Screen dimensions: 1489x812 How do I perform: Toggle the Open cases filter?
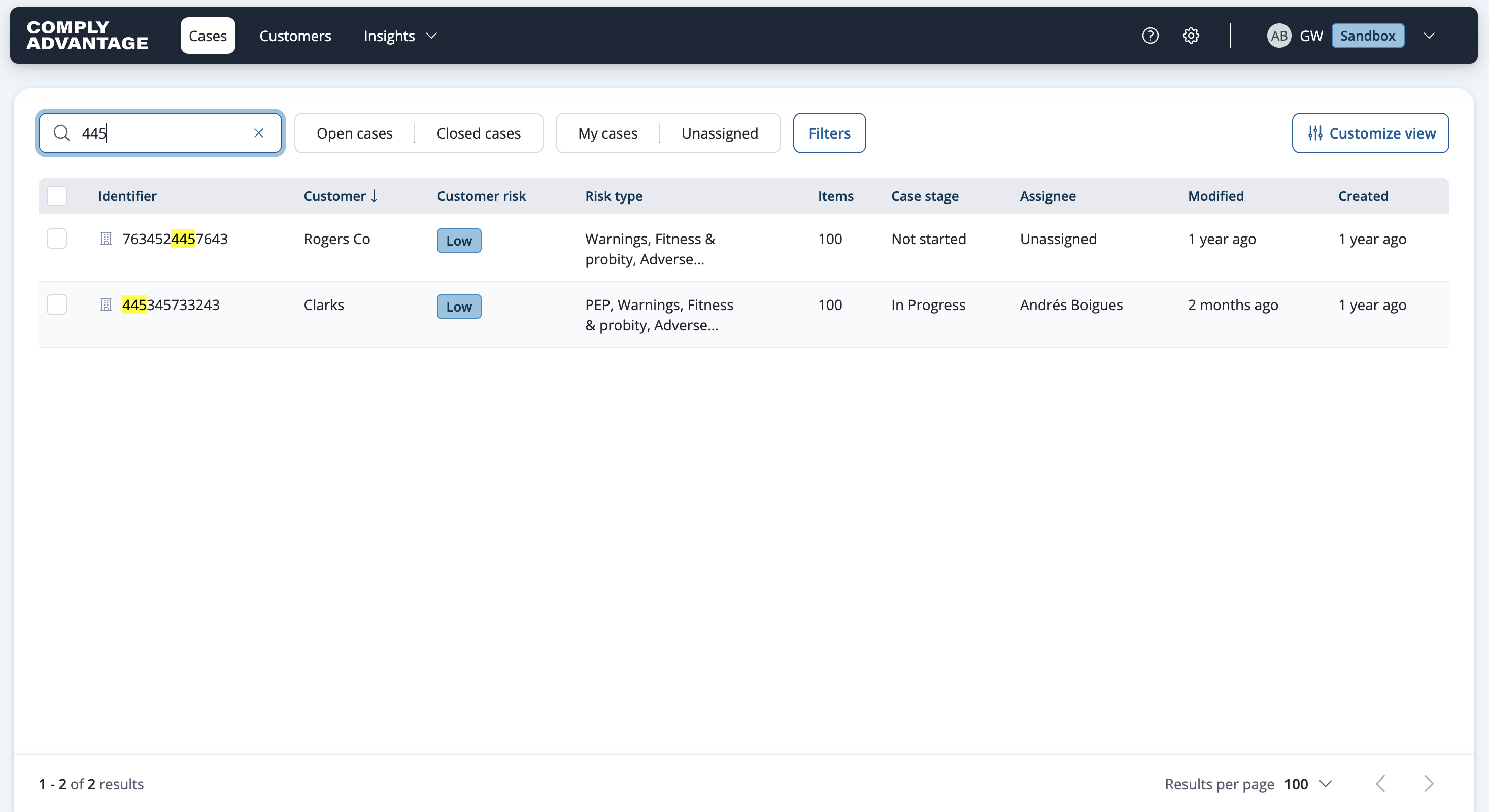[355, 133]
